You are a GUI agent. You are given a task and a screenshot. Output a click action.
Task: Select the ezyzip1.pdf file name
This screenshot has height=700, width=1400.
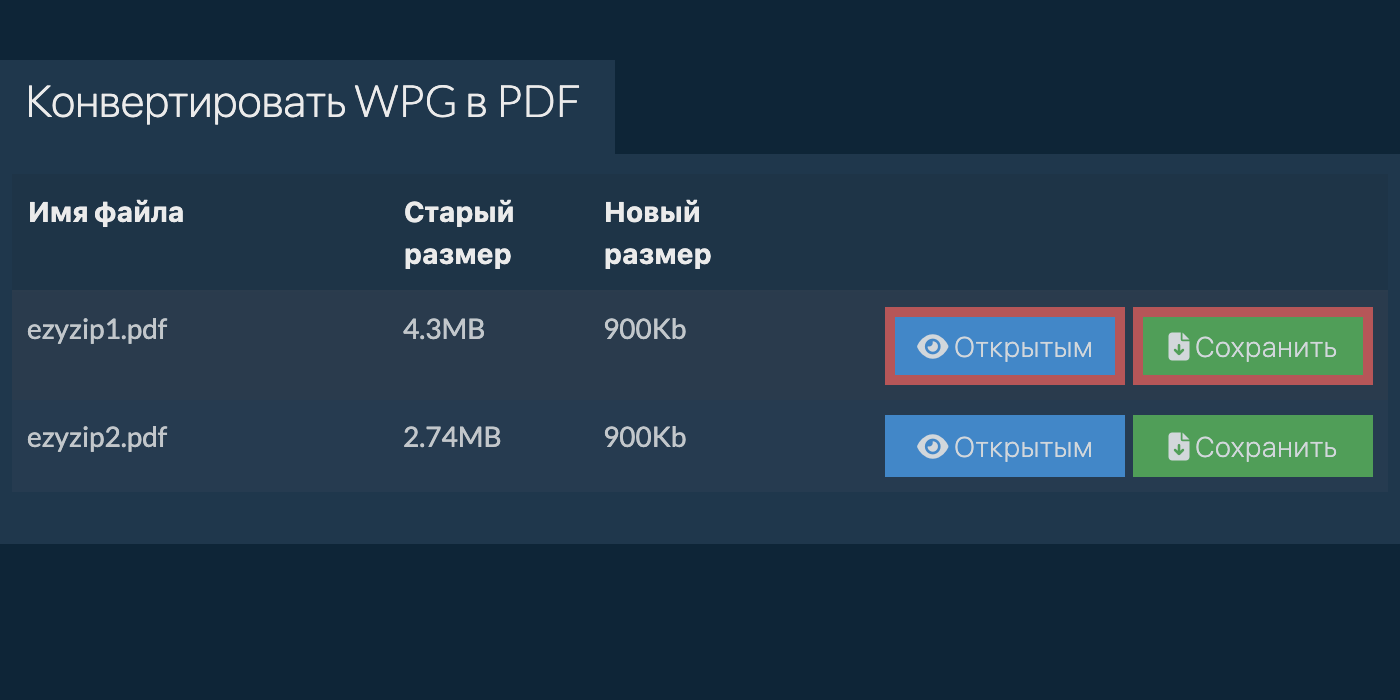(x=96, y=329)
